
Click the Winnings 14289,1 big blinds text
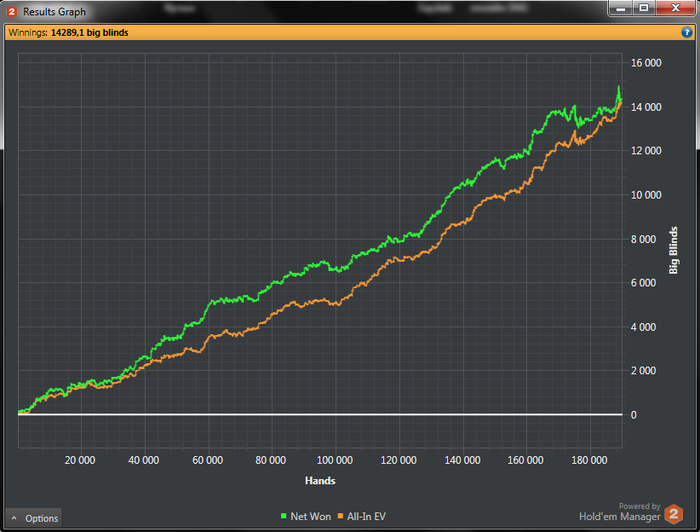tap(68, 33)
